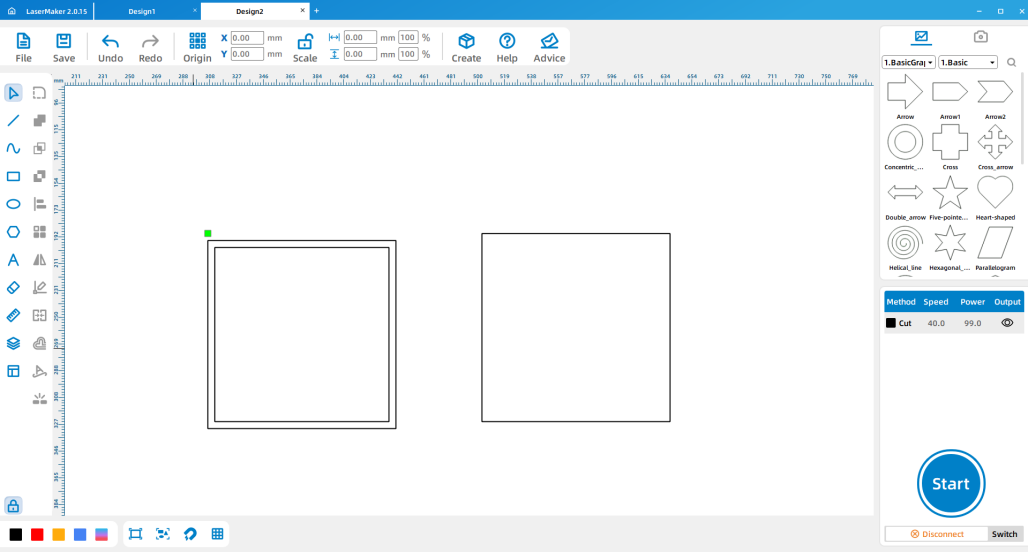
Task: Click the dashed marquee selection icon
Action: coord(39,93)
